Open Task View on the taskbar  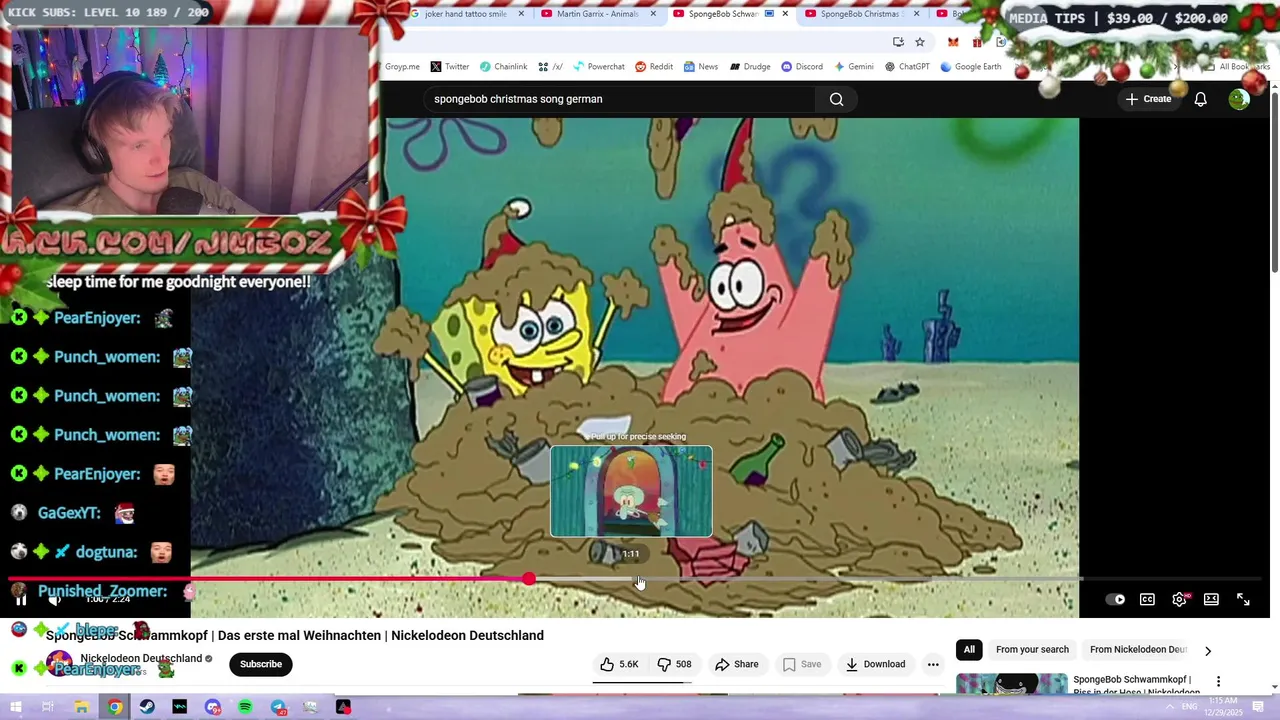click(x=47, y=707)
